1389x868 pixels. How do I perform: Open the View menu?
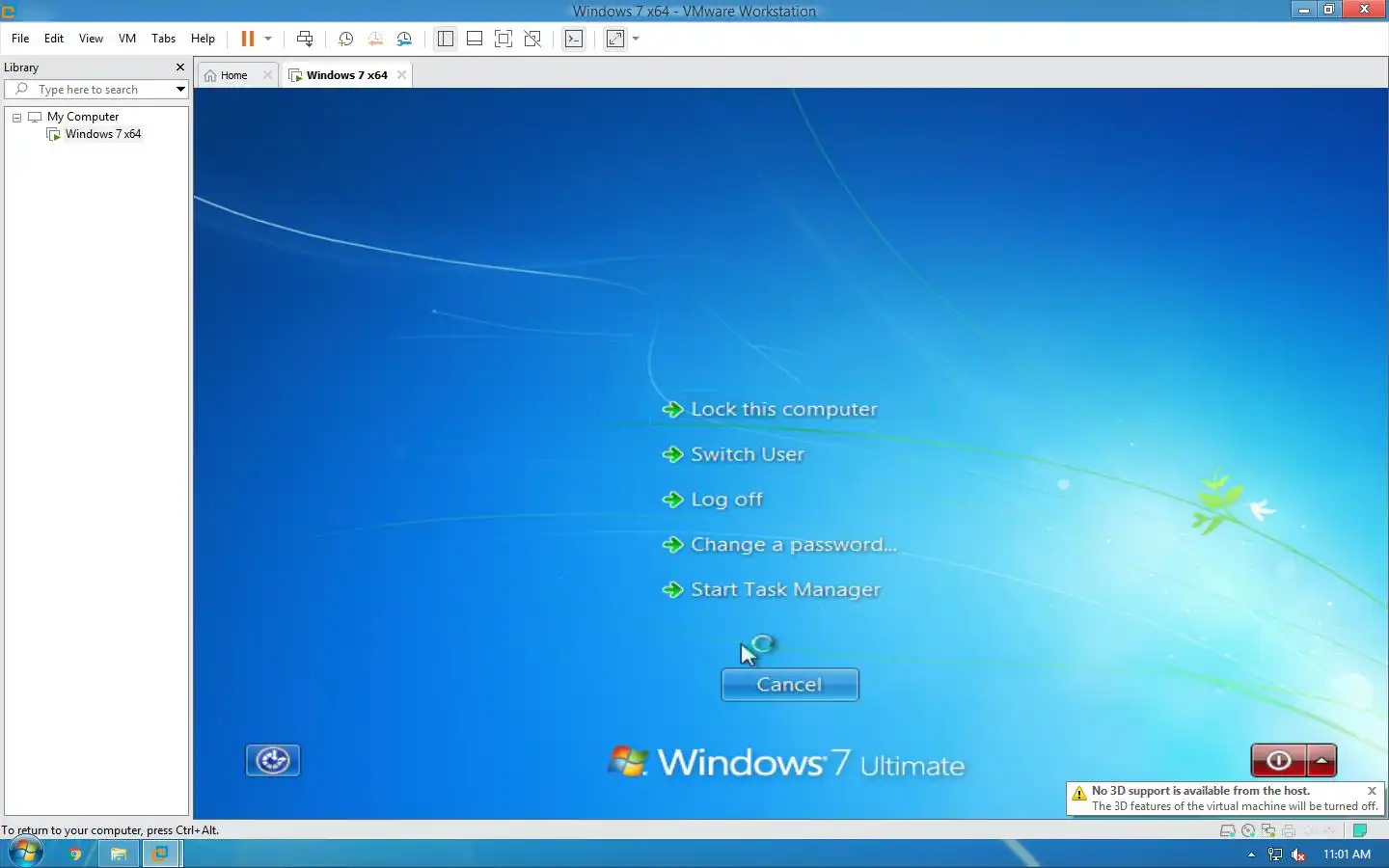click(91, 39)
